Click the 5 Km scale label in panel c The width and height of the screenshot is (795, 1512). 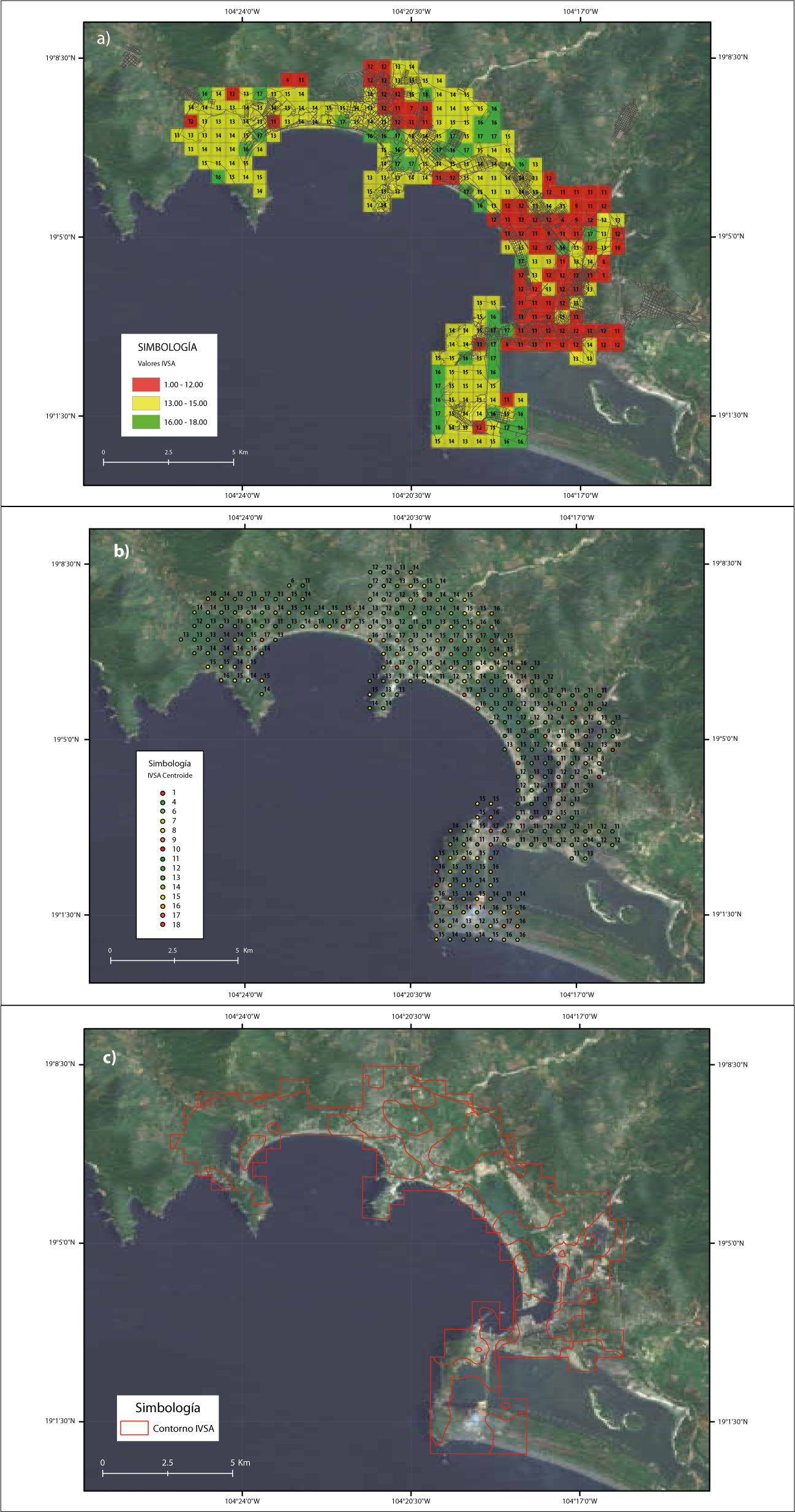[240, 1462]
